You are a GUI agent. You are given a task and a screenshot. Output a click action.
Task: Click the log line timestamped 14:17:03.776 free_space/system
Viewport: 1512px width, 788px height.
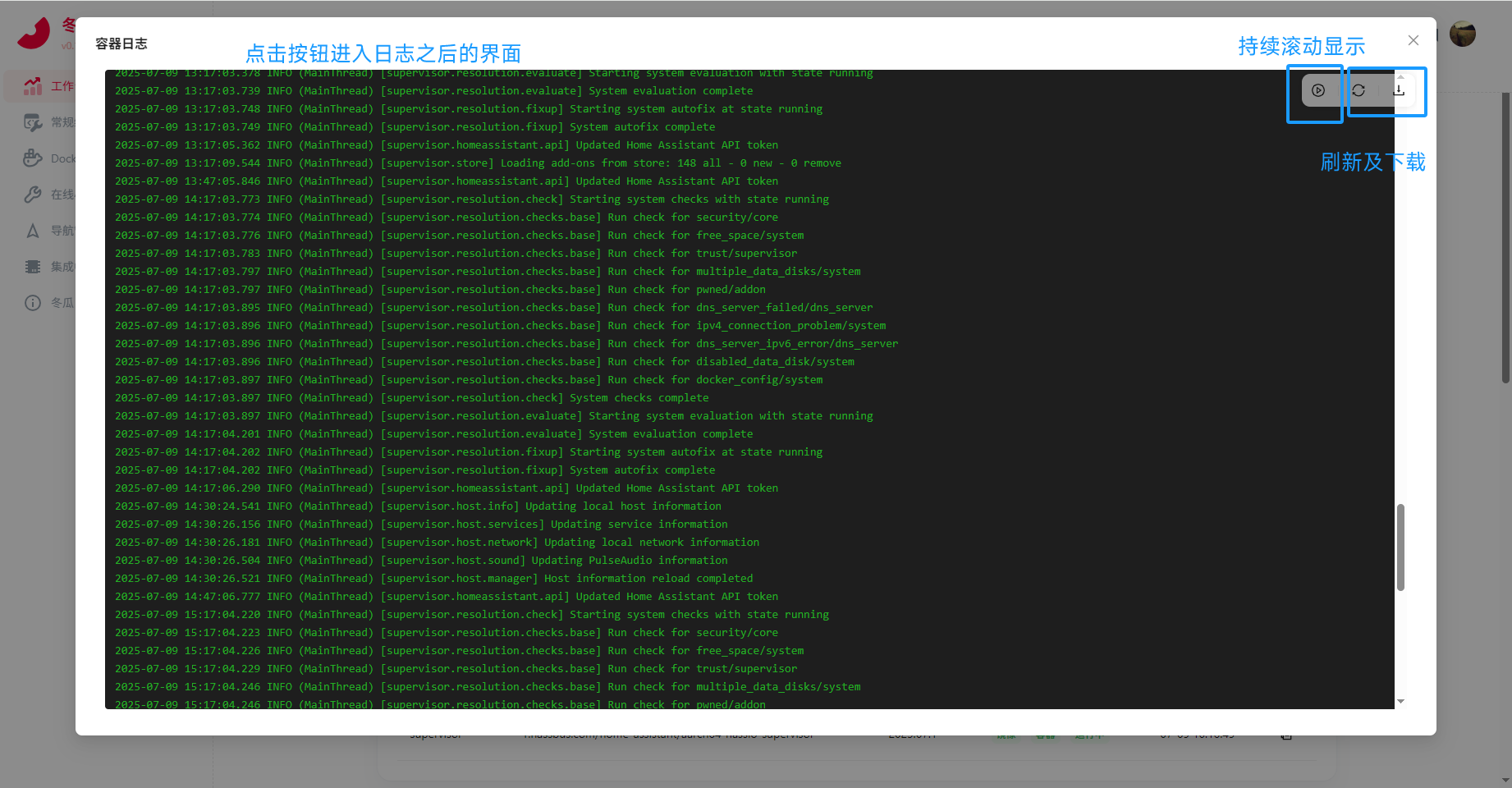coord(460,236)
